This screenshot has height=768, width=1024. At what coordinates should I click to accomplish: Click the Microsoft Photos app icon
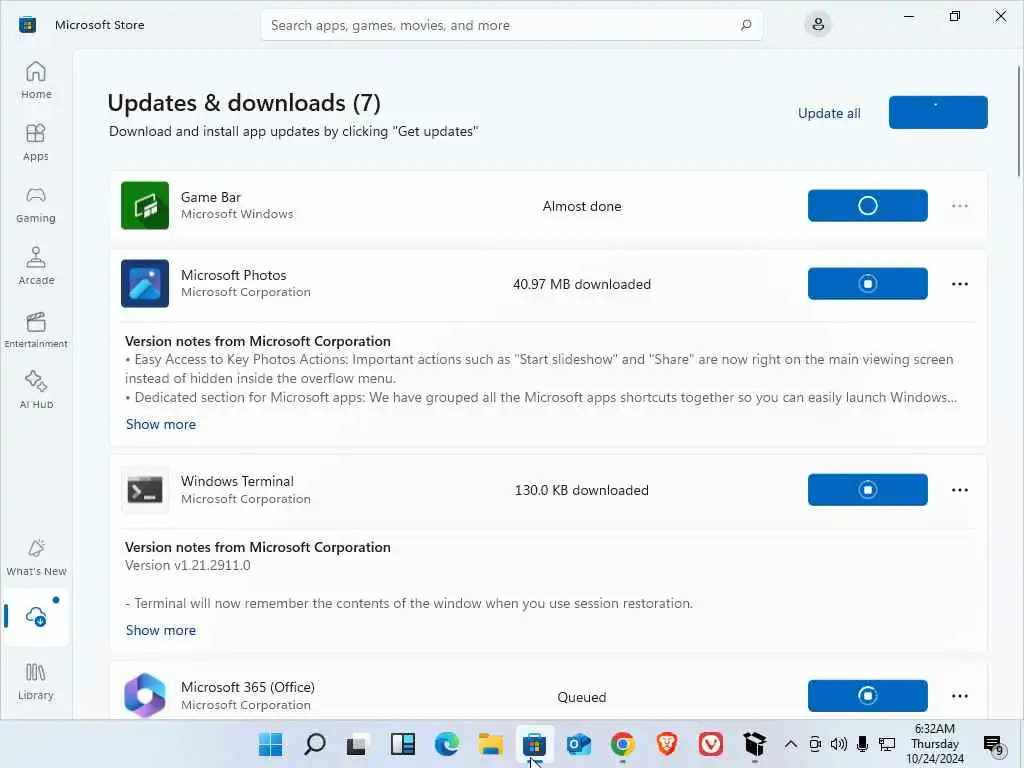tap(145, 283)
